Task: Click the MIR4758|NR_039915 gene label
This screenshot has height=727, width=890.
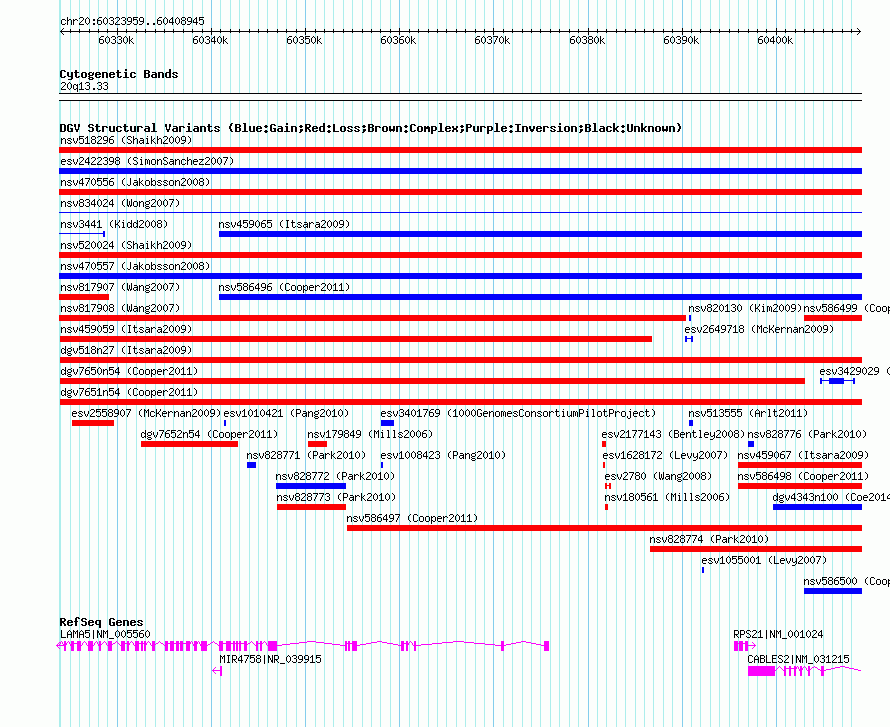Action: coord(270,659)
